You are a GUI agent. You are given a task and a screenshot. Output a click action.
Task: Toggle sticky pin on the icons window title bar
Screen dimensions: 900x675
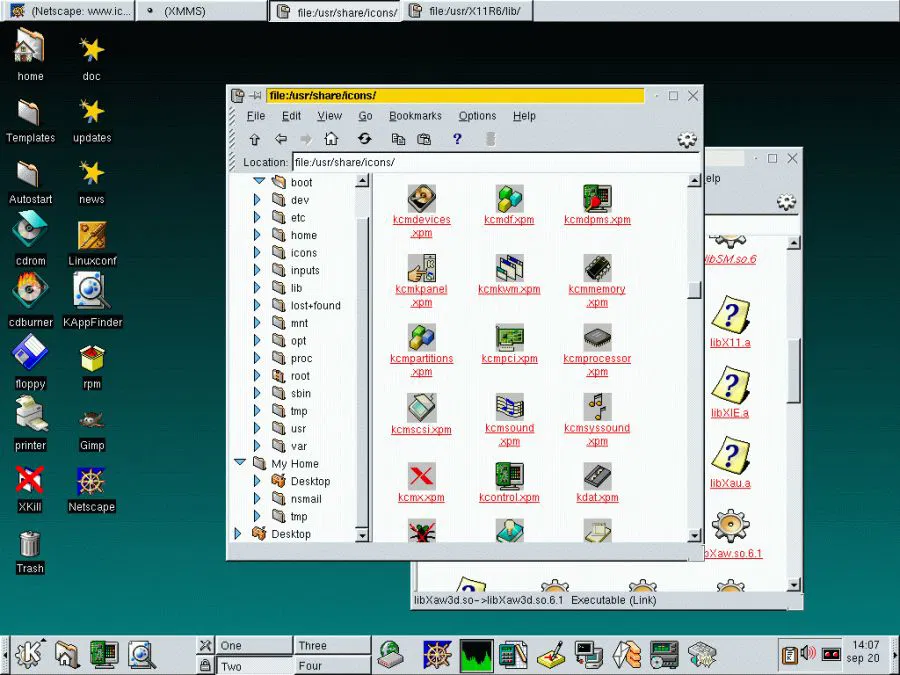[x=255, y=96]
